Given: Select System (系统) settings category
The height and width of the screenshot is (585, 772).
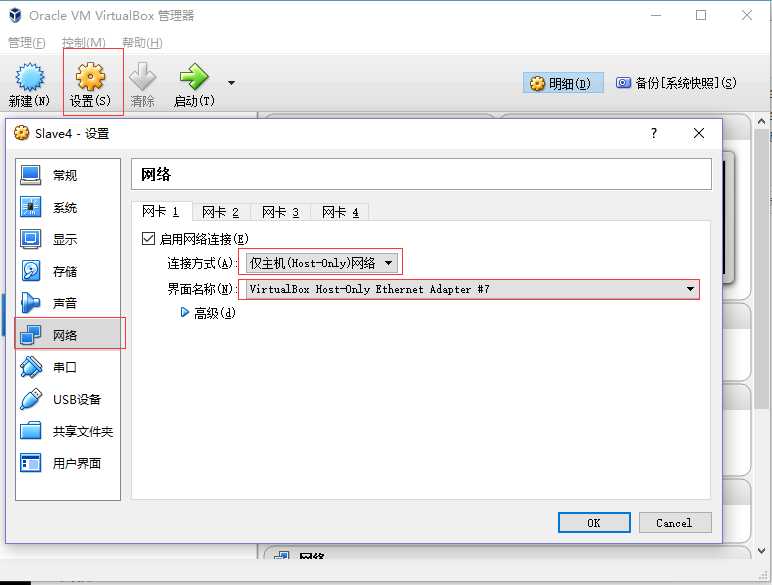Looking at the screenshot, I should [68, 207].
